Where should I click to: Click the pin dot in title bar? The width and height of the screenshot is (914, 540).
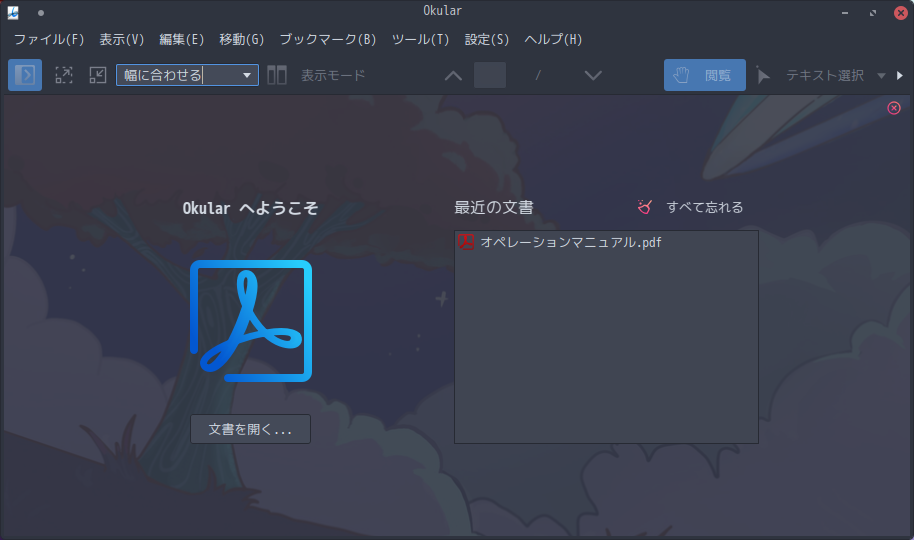pyautogui.click(x=41, y=12)
